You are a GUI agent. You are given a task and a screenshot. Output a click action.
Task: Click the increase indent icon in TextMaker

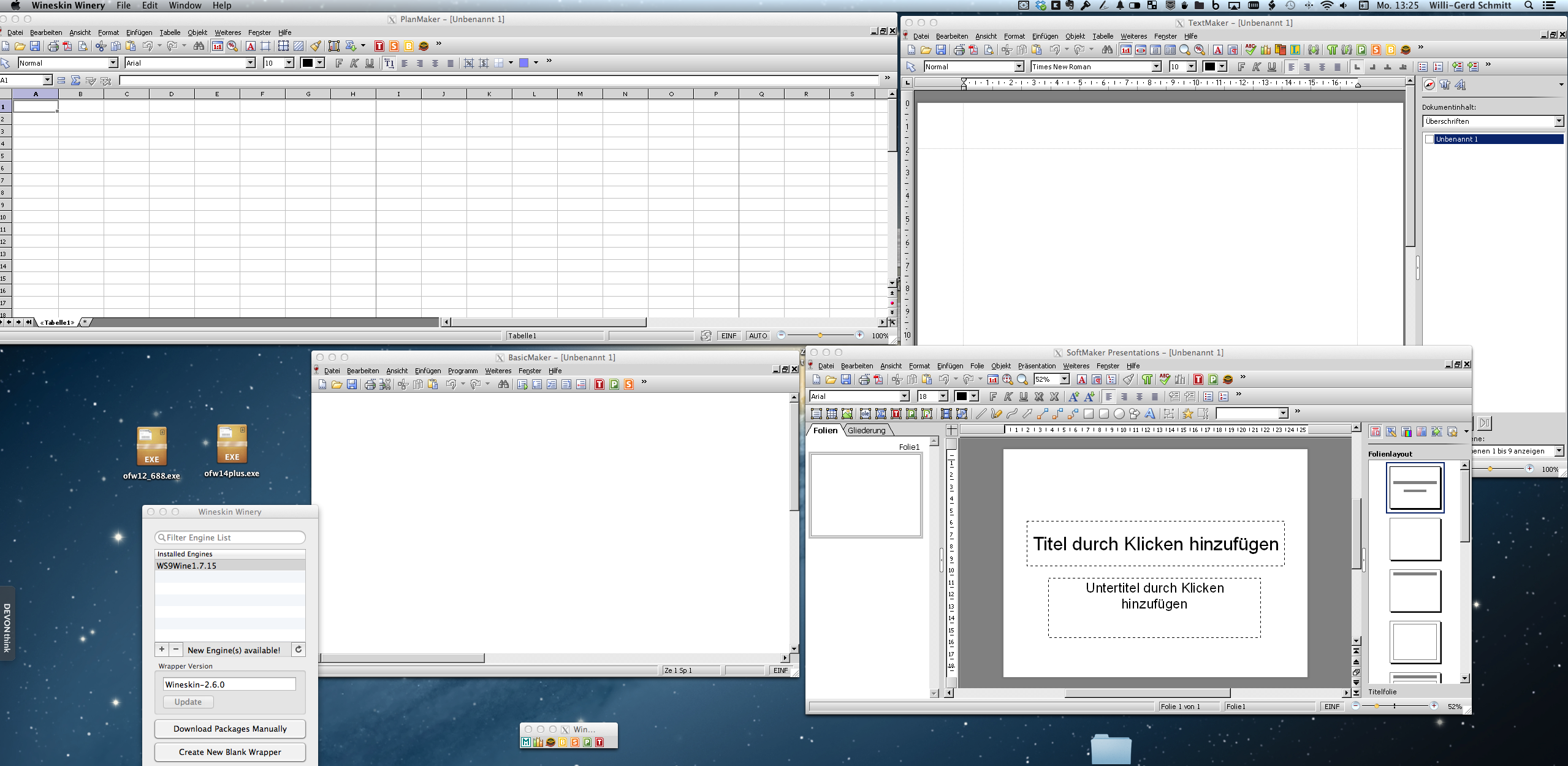tap(1472, 67)
